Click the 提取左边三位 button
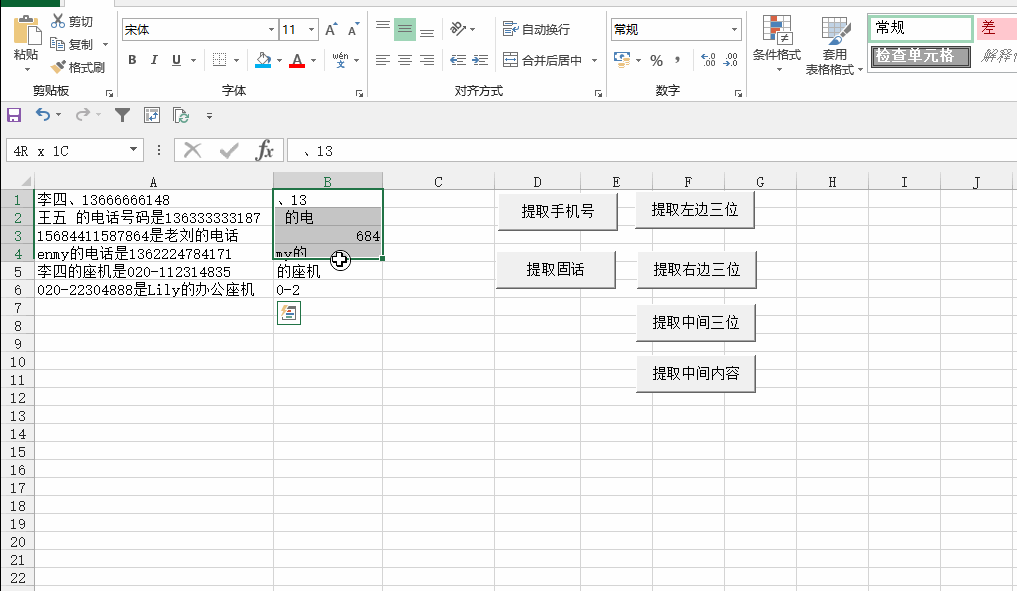 pyautogui.click(x=695, y=210)
